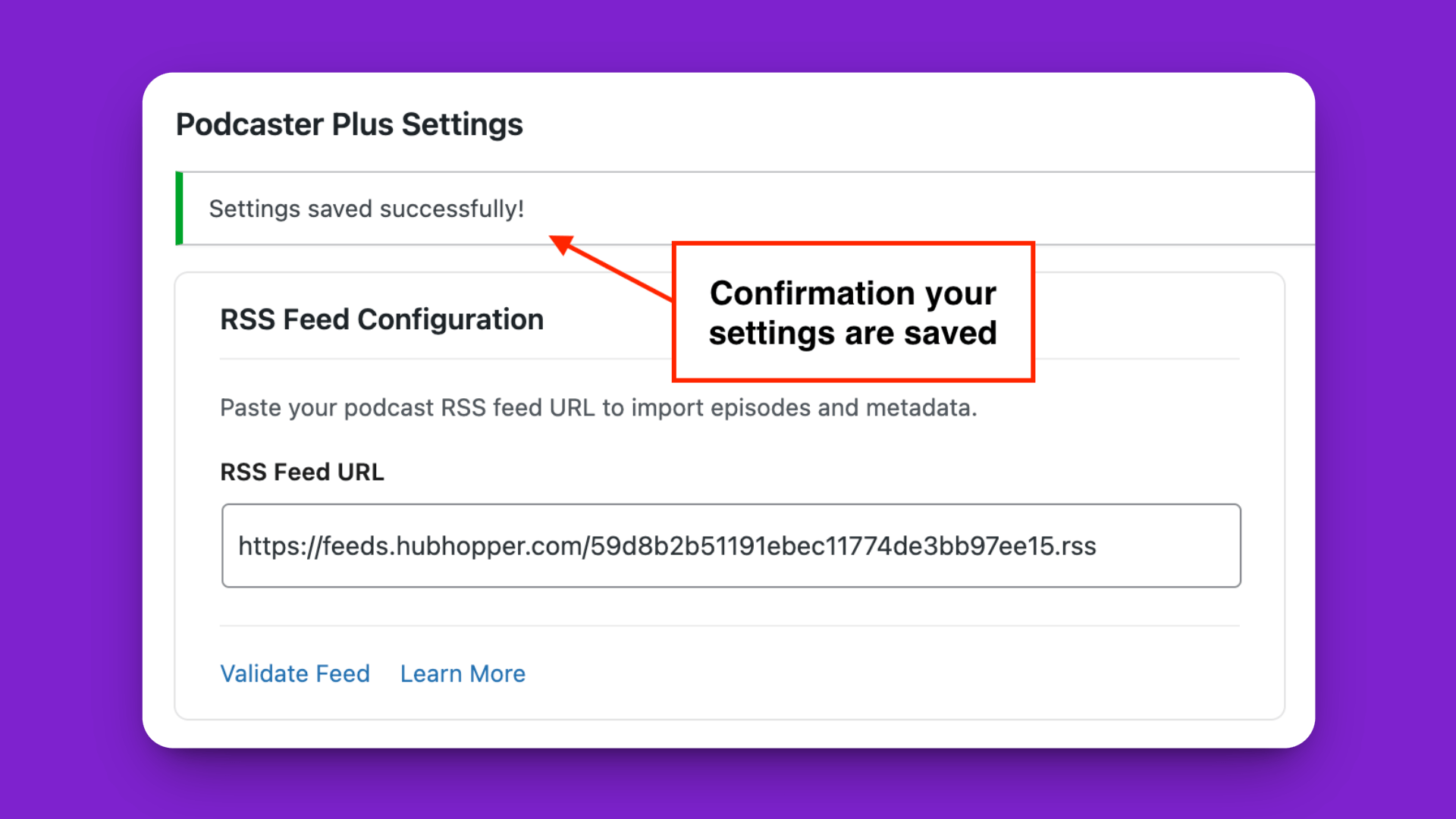The image size is (1456, 819).
Task: Select the Podcaster Plus Settings heading
Action: coord(349,124)
